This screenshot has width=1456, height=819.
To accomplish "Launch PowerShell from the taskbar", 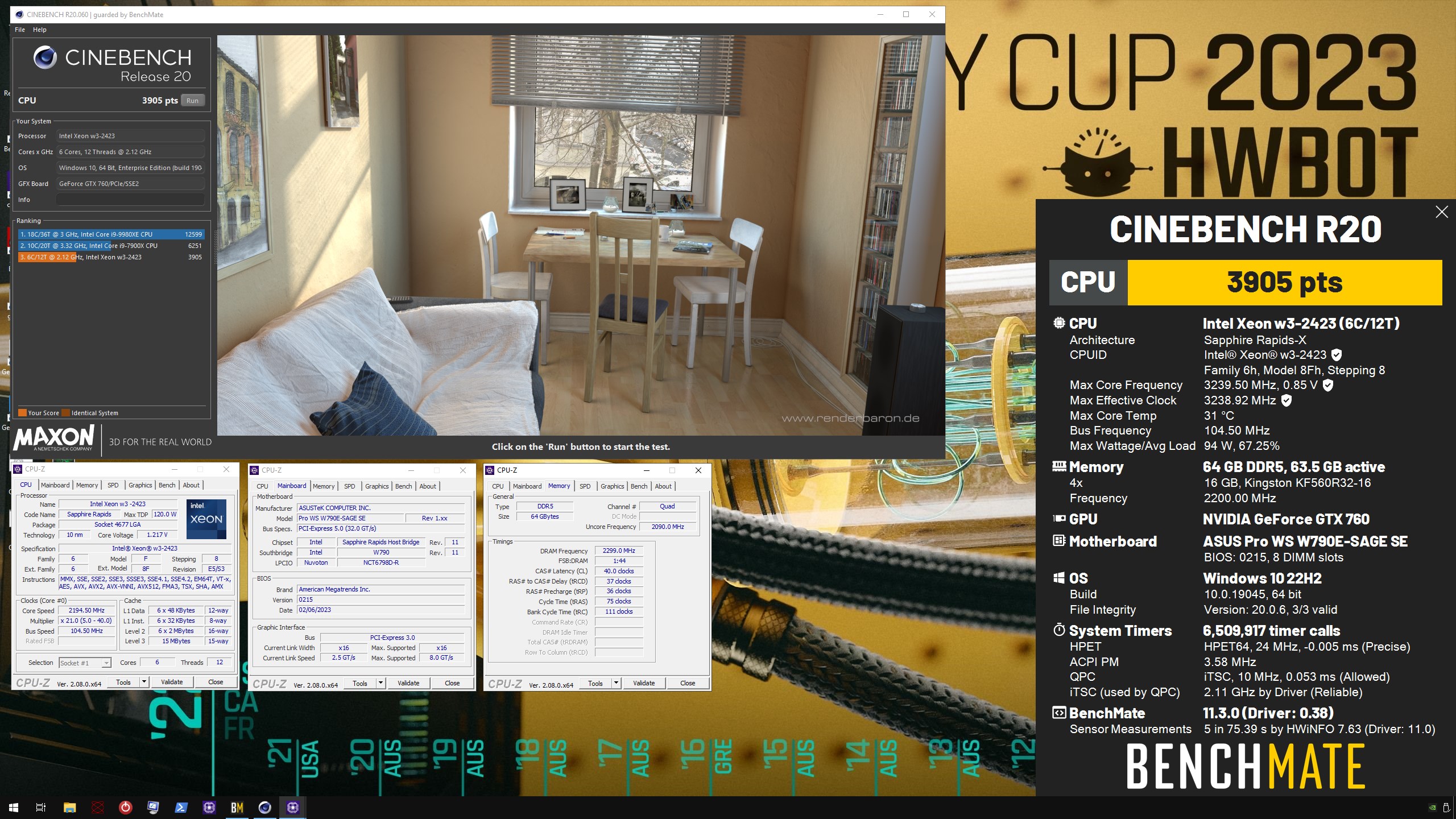I will click(x=181, y=807).
